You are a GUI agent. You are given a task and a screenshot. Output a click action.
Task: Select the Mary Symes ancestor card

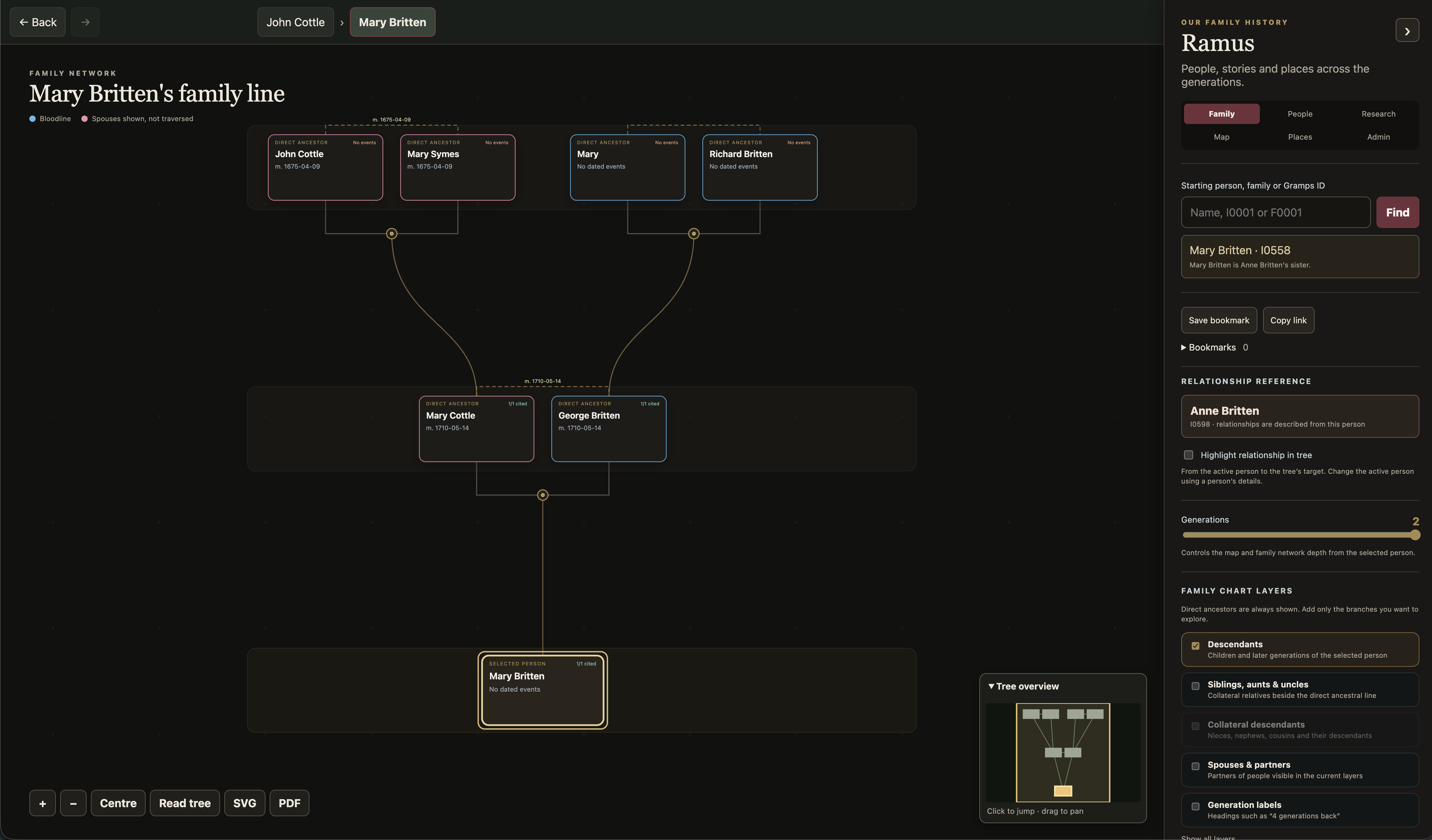tap(458, 168)
